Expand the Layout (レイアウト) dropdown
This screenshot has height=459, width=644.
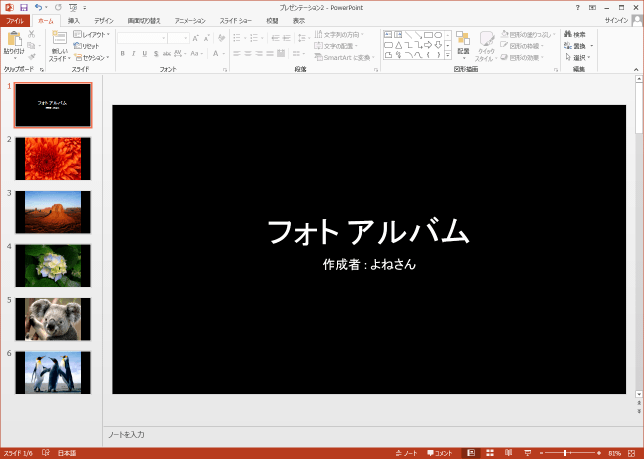pos(94,34)
